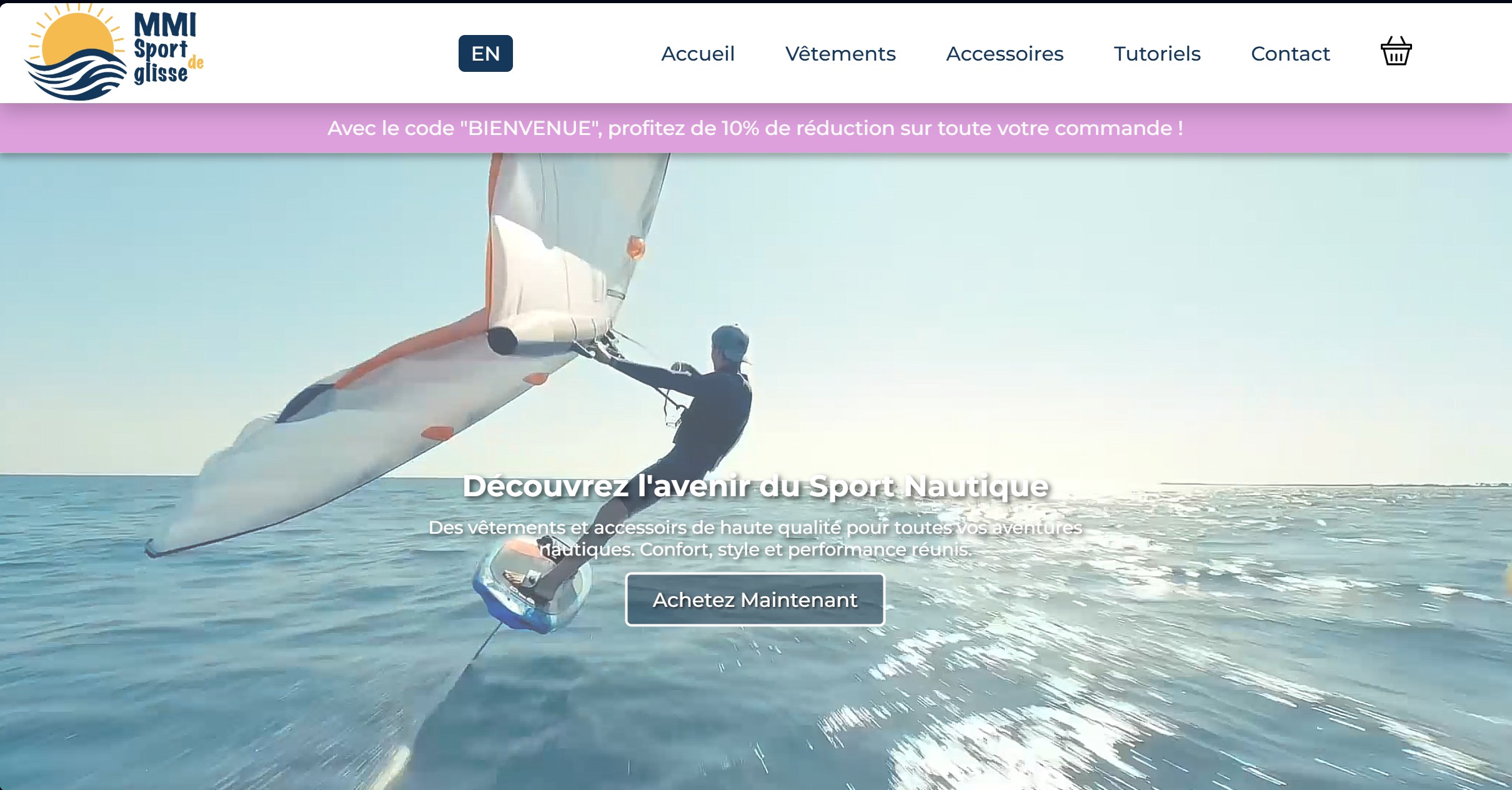This screenshot has width=1512, height=790.
Task: Open the Tutoriels page
Action: click(1156, 54)
